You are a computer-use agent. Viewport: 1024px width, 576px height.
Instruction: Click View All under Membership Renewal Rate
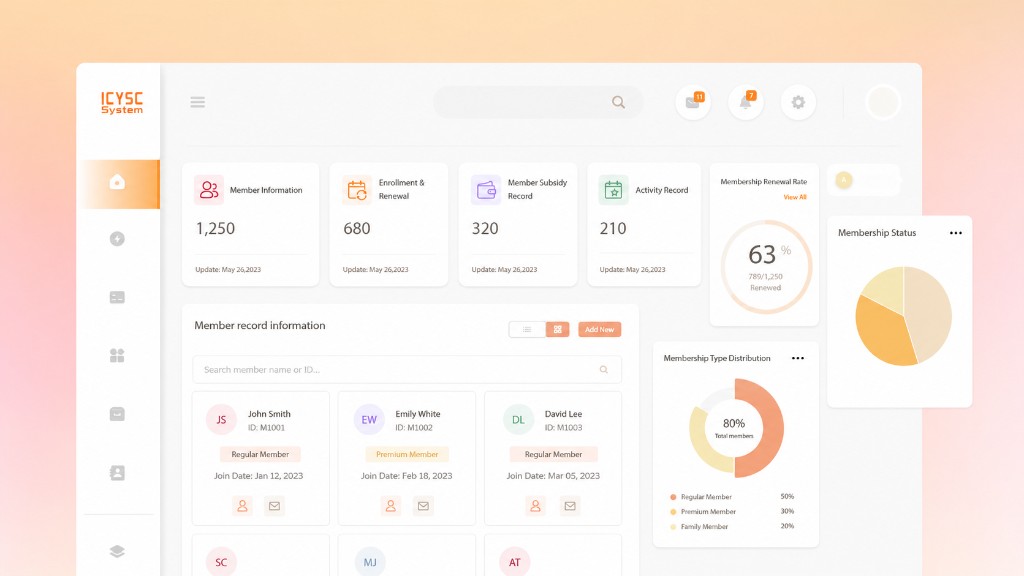pyautogui.click(x=795, y=197)
